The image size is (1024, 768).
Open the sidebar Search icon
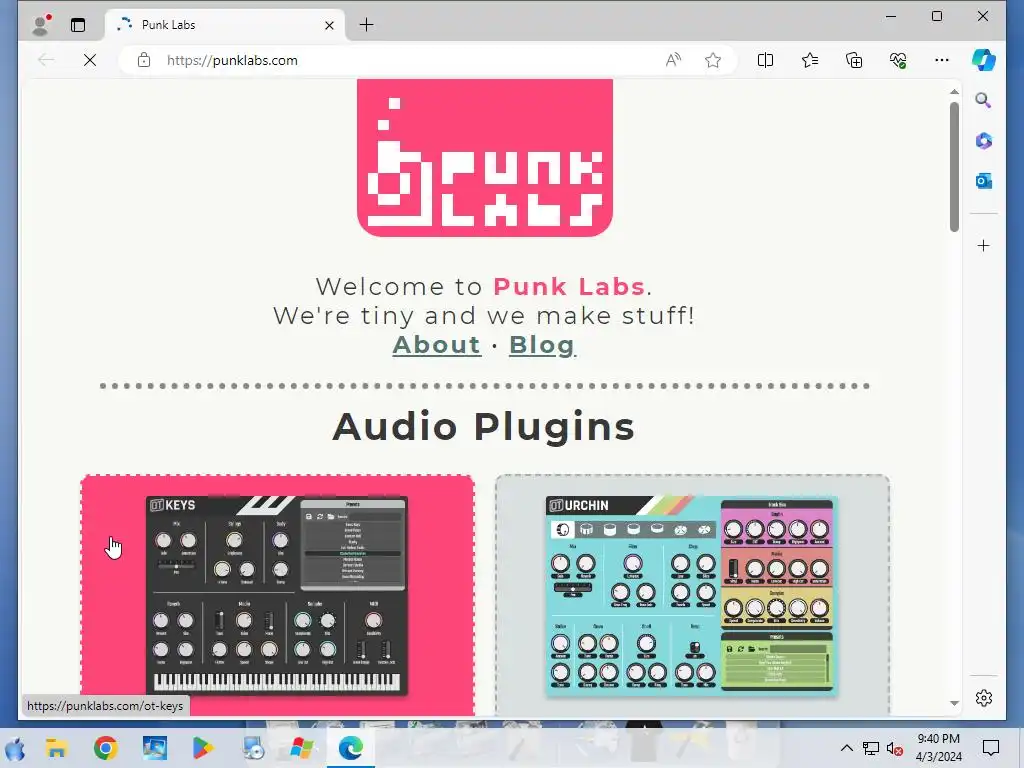pyautogui.click(x=984, y=101)
